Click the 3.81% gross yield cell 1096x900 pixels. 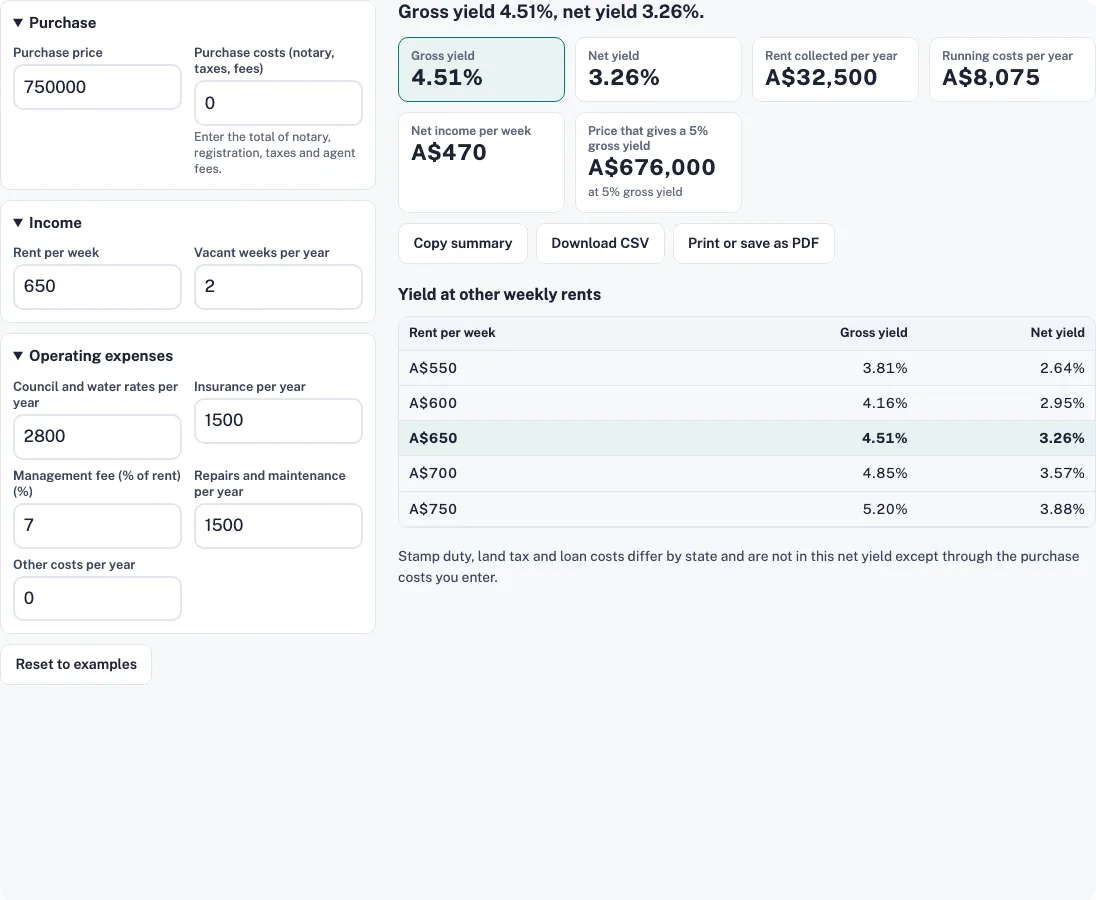pyautogui.click(x=885, y=368)
